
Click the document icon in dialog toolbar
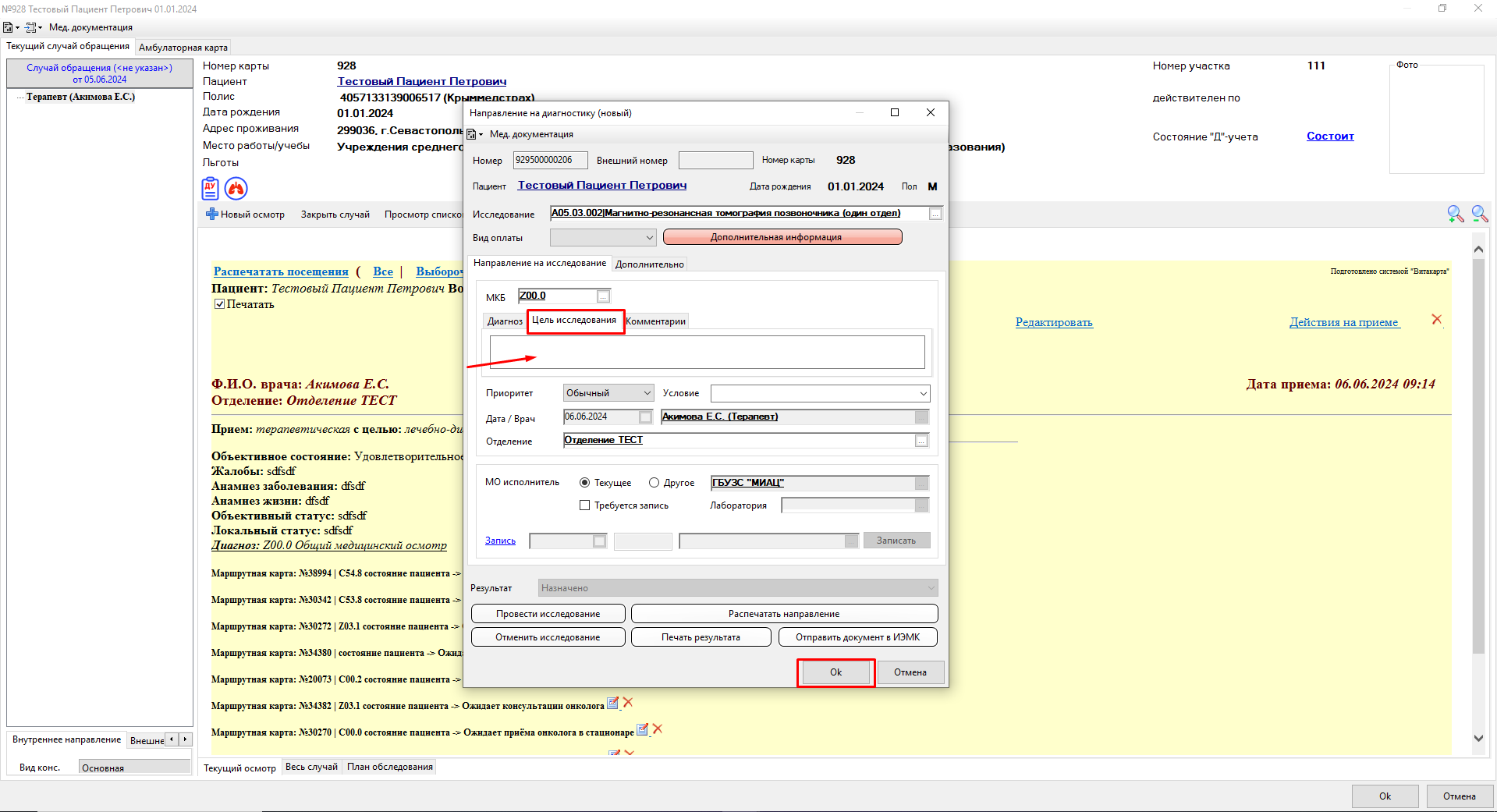pyautogui.click(x=471, y=134)
